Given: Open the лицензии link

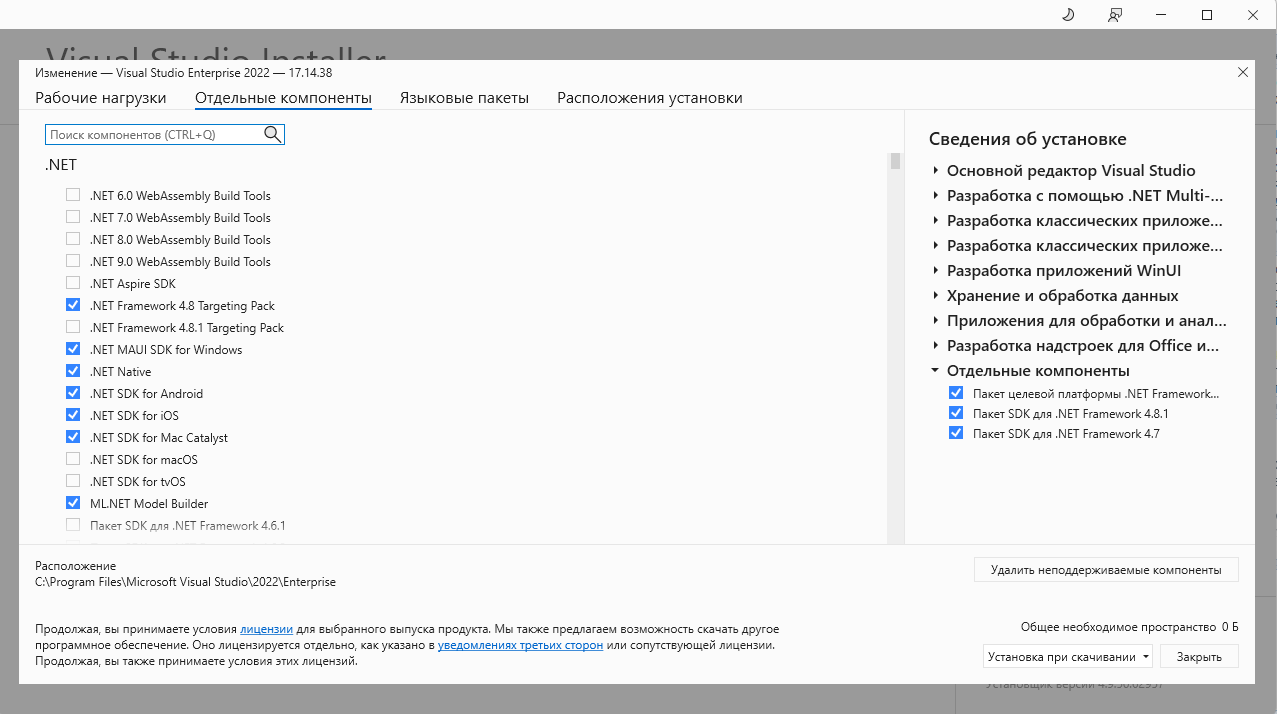Looking at the screenshot, I should coord(266,629).
